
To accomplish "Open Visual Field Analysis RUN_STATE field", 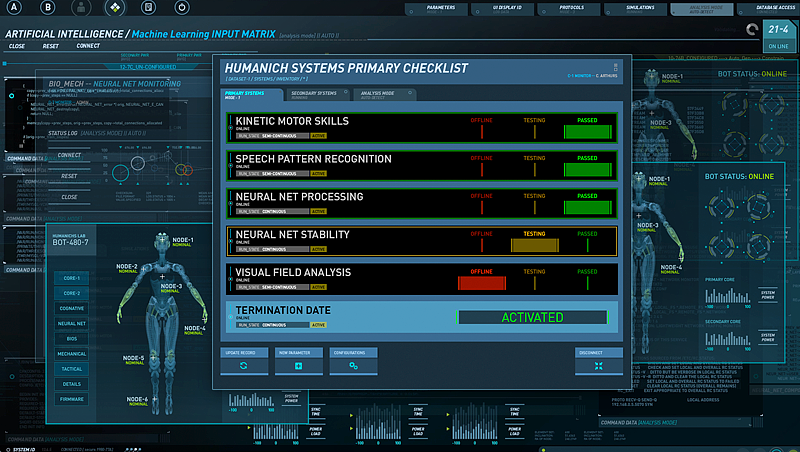I will [x=272, y=287].
